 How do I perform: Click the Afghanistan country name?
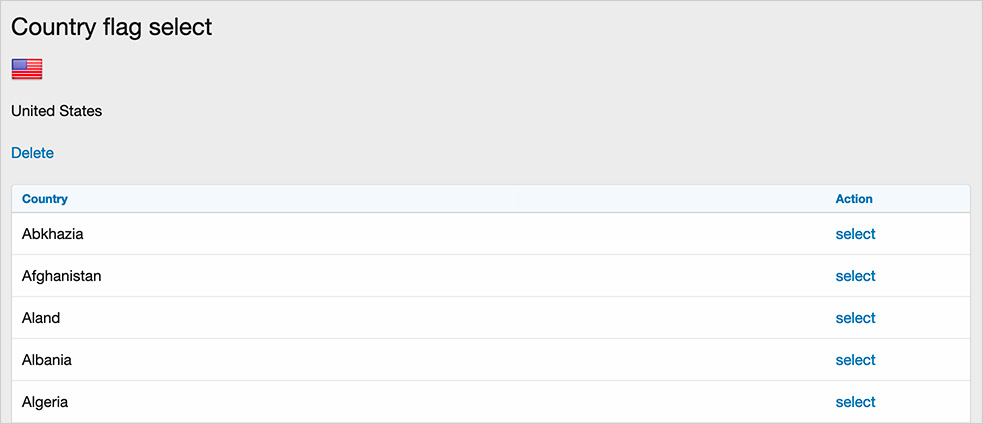click(61, 276)
